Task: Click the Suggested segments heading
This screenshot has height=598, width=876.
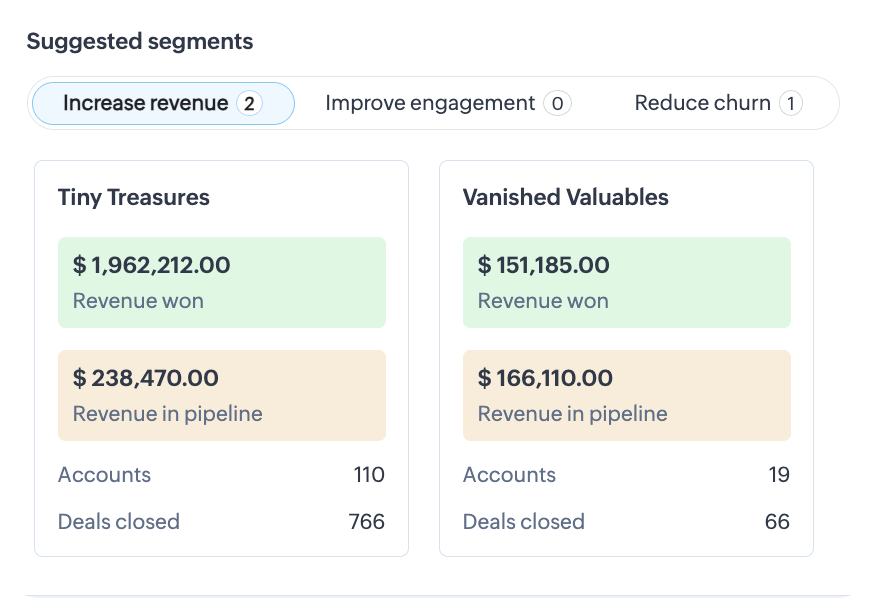Action: tap(140, 42)
